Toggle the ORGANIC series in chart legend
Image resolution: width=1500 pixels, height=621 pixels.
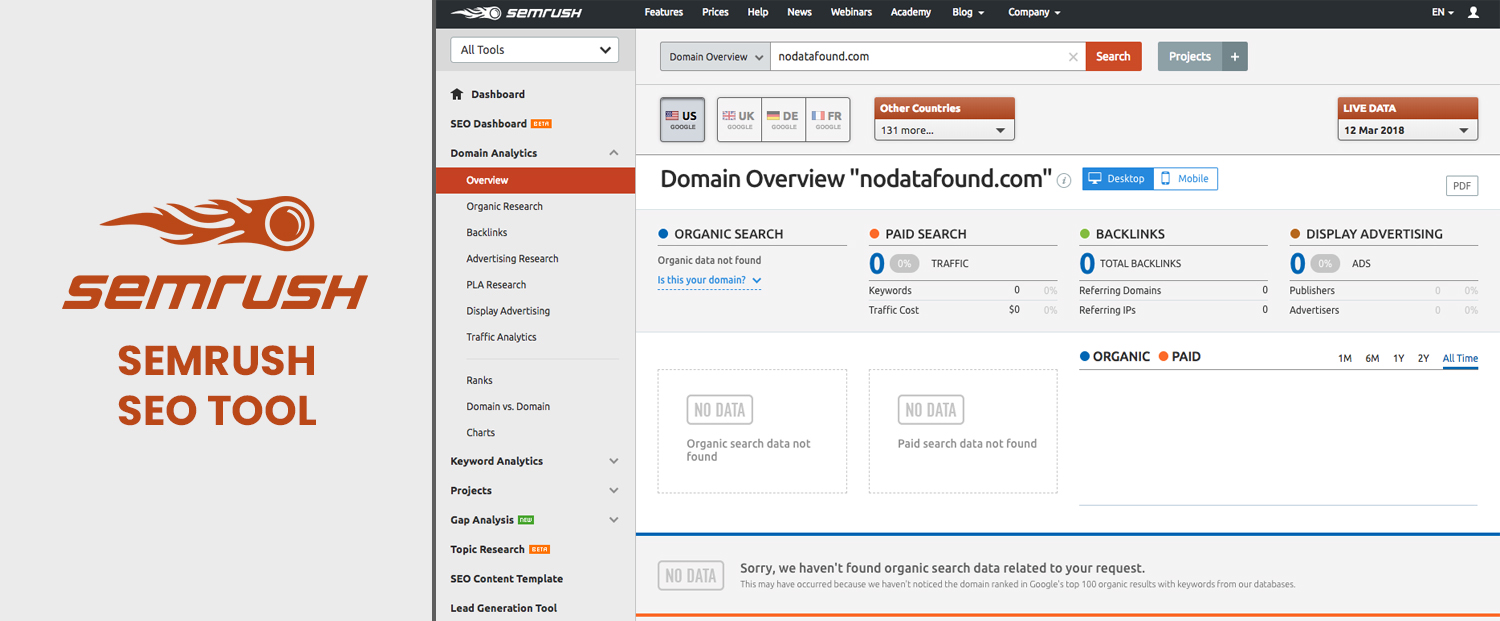pos(1115,356)
